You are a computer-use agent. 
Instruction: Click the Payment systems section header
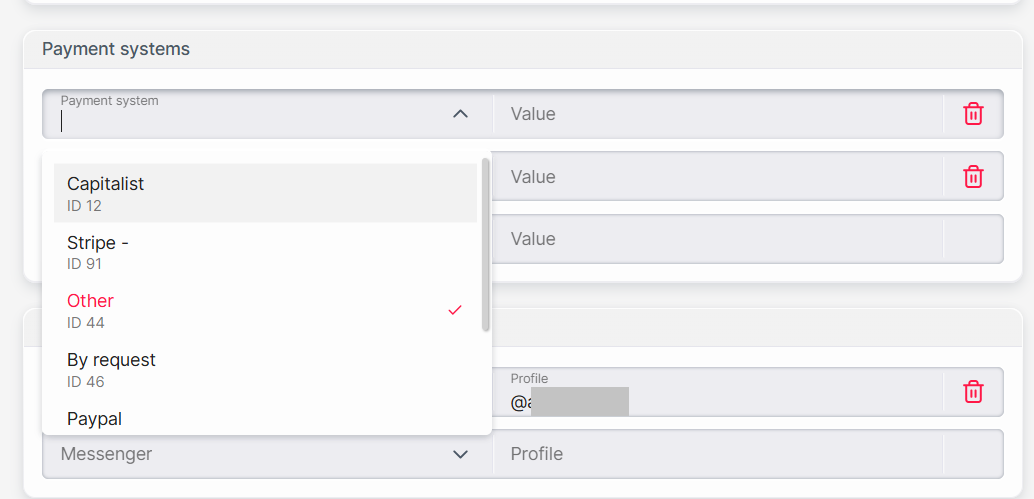[x=116, y=49]
